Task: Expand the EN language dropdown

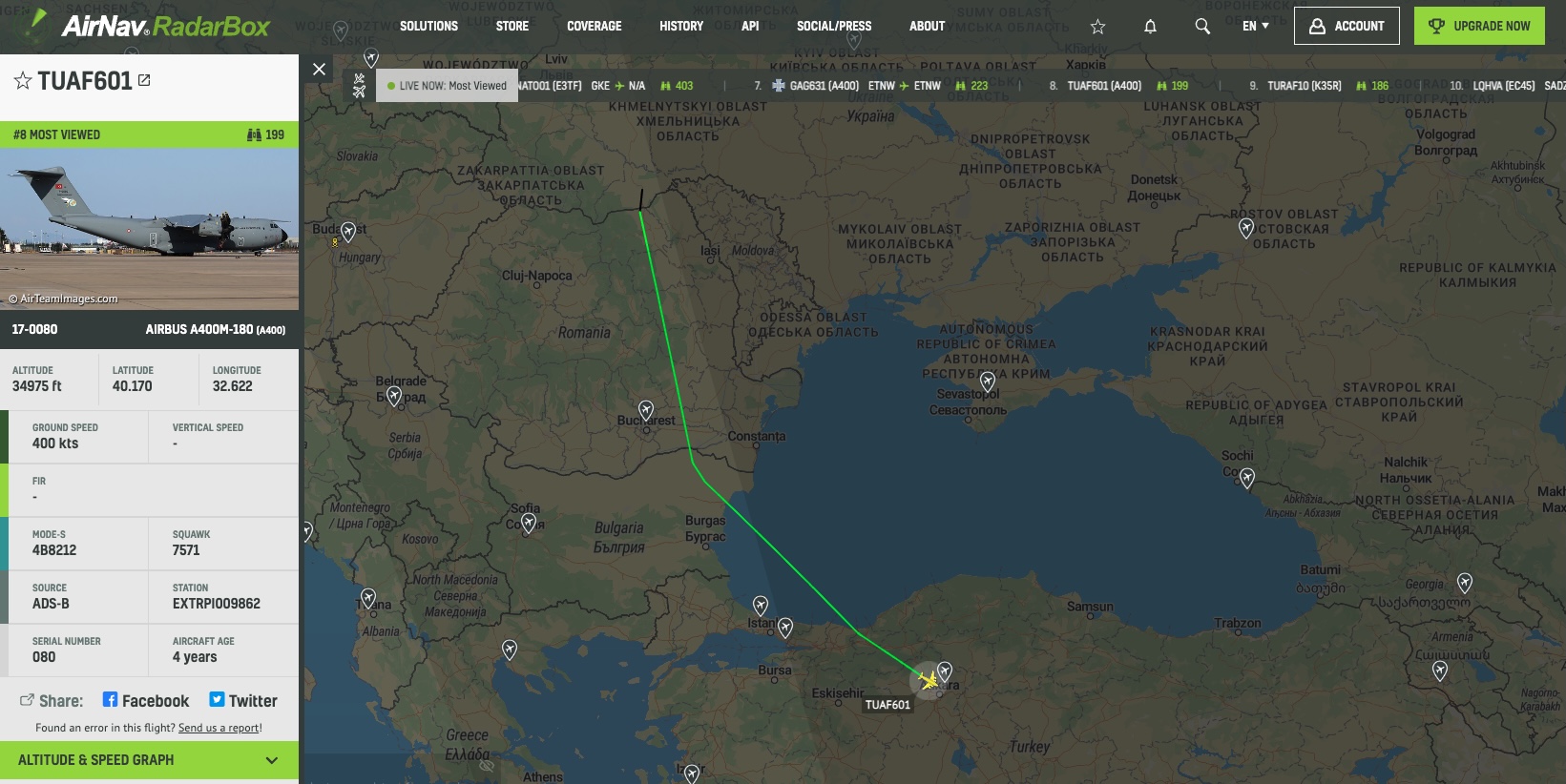Action: point(1256,26)
